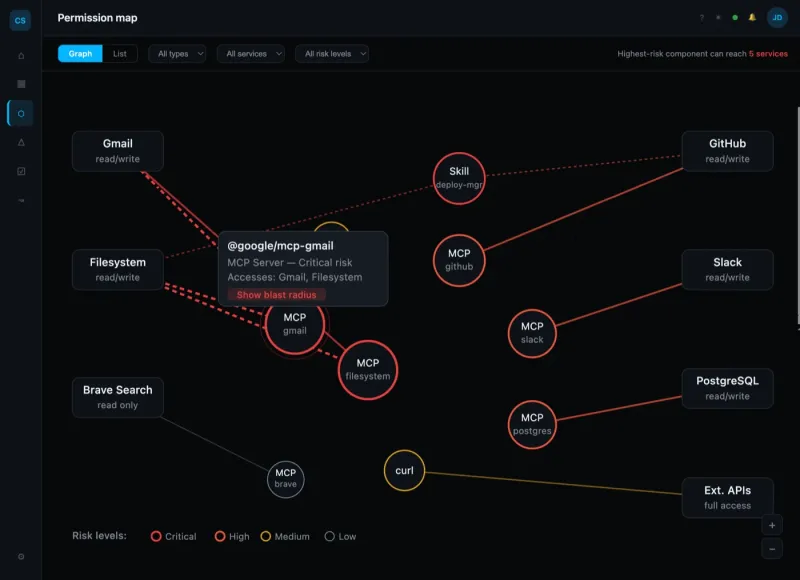Select the MCP github node

click(459, 260)
